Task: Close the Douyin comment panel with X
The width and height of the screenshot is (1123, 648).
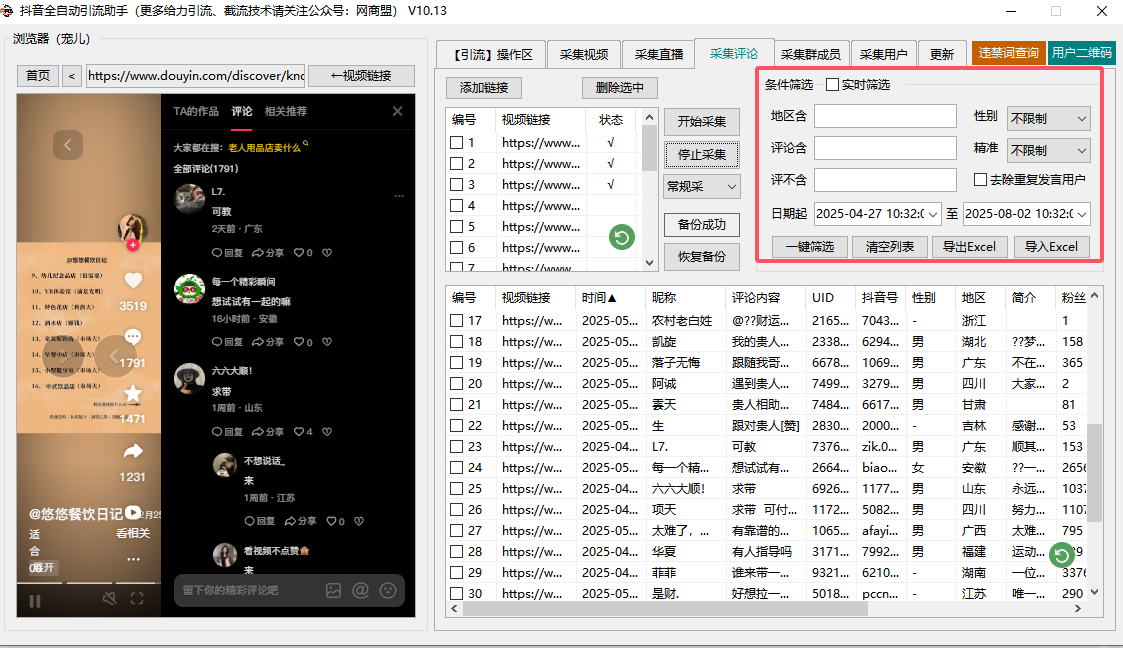Action: [x=397, y=111]
